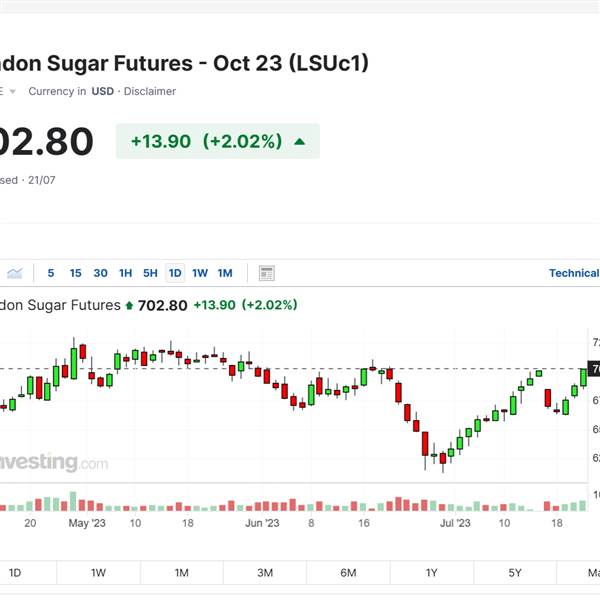The width and height of the screenshot is (600, 600).
Task: Click the green up-triangle next to +2.02%
Action: pyautogui.click(x=300, y=142)
